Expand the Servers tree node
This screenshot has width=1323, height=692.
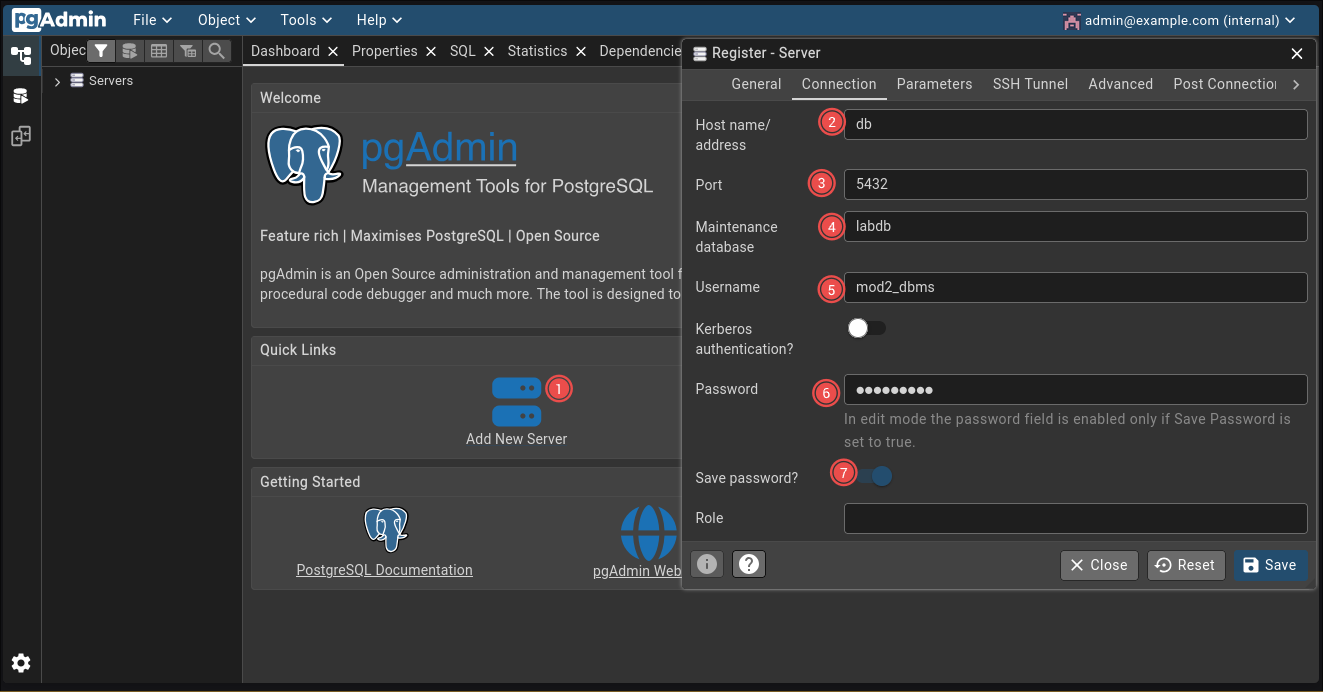click(x=57, y=81)
